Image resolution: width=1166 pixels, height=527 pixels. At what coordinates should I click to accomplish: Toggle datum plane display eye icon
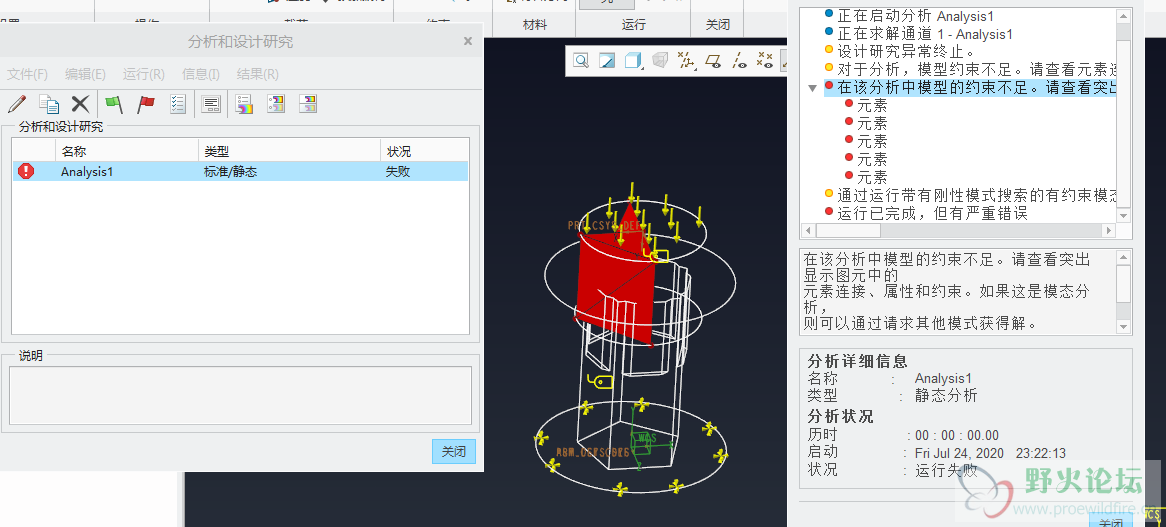712,61
